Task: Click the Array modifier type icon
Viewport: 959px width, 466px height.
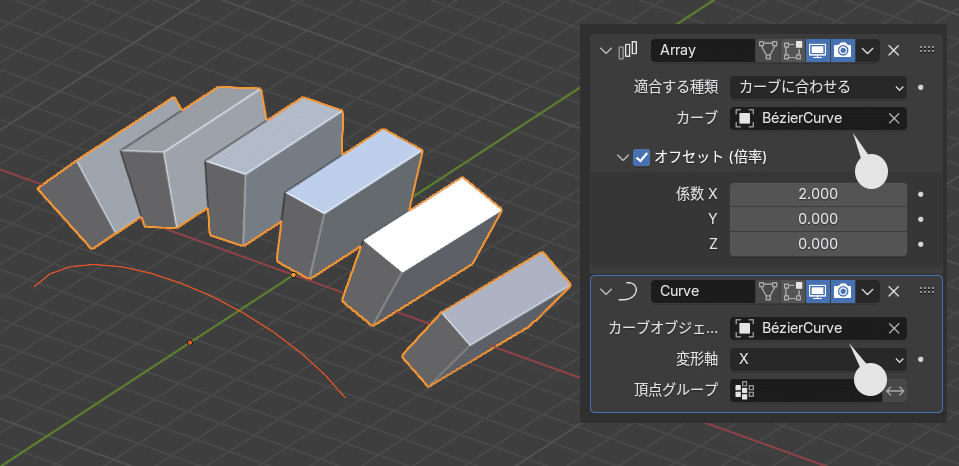Action: (x=628, y=50)
